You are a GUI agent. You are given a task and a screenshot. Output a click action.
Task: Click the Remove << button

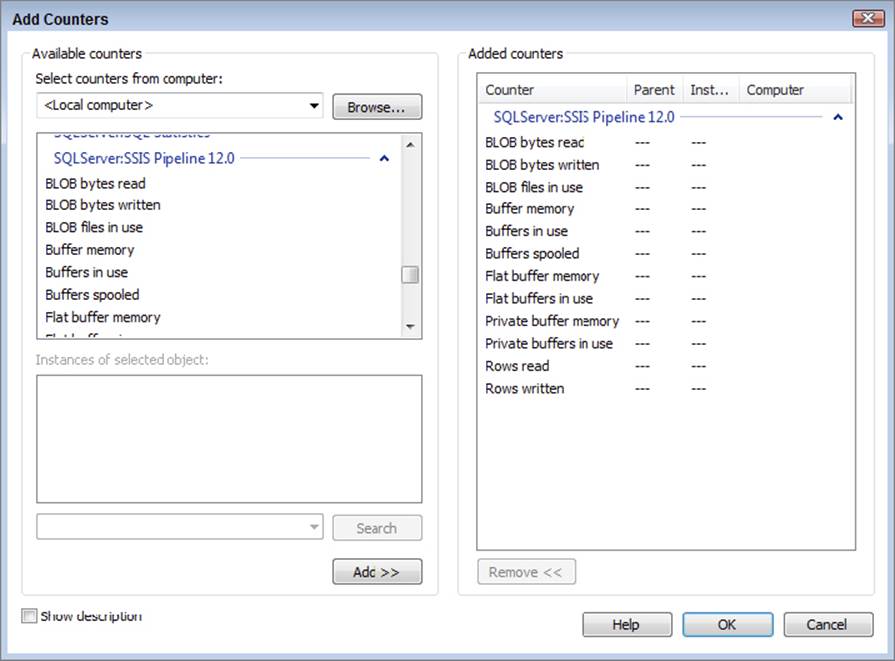(x=526, y=572)
